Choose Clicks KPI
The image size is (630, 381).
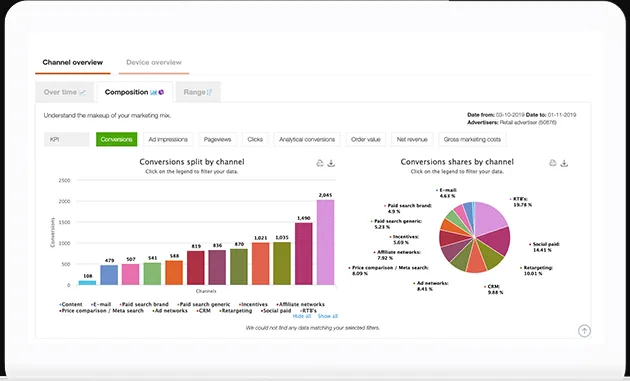[x=255, y=139]
